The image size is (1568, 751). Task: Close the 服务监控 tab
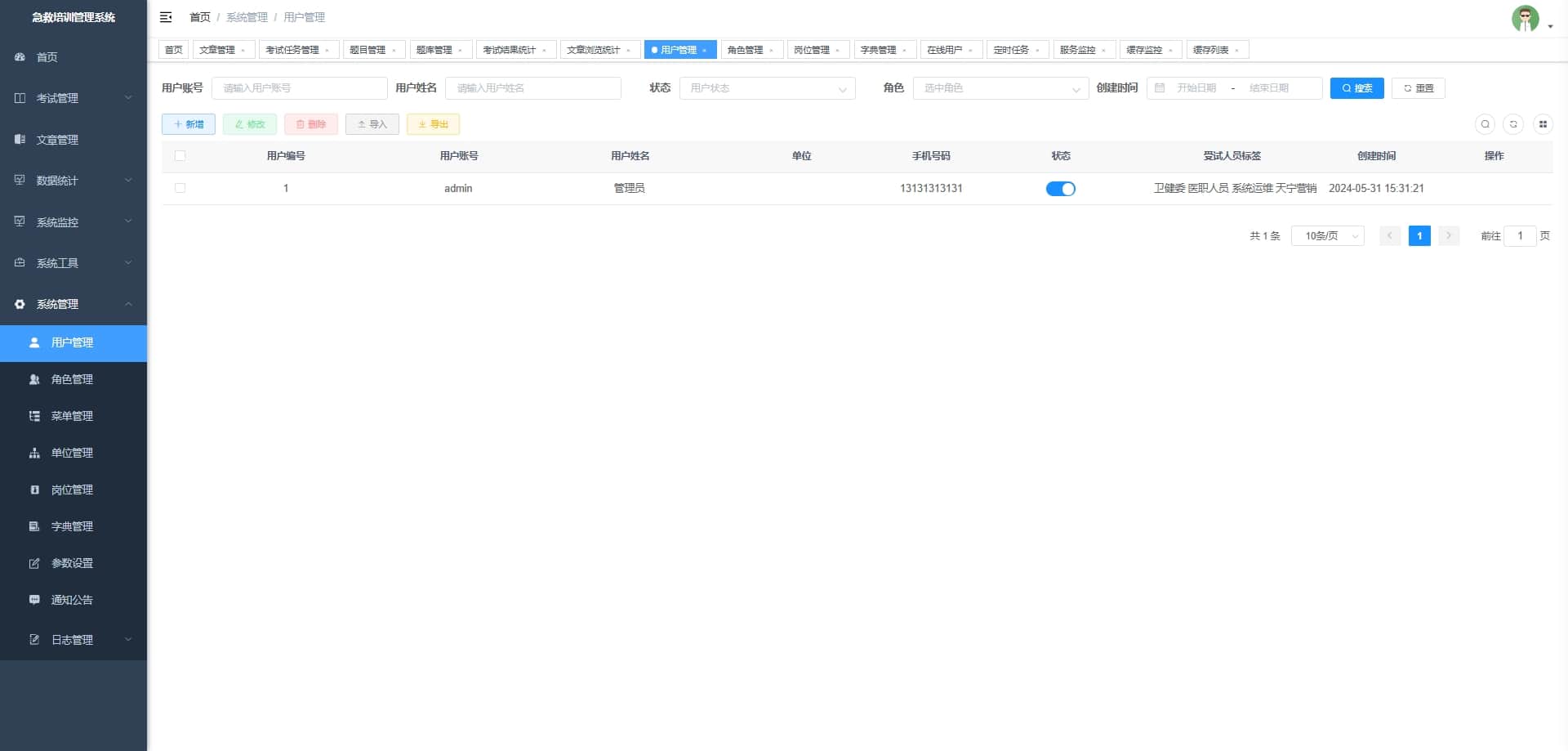1104,51
